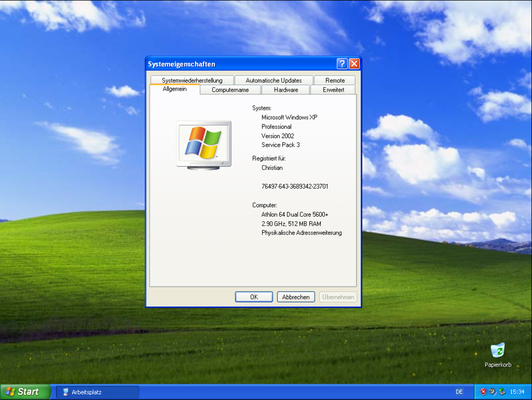Click the Windows XP logo monitor image
Viewport: 532px width, 400px height.
click(x=204, y=145)
